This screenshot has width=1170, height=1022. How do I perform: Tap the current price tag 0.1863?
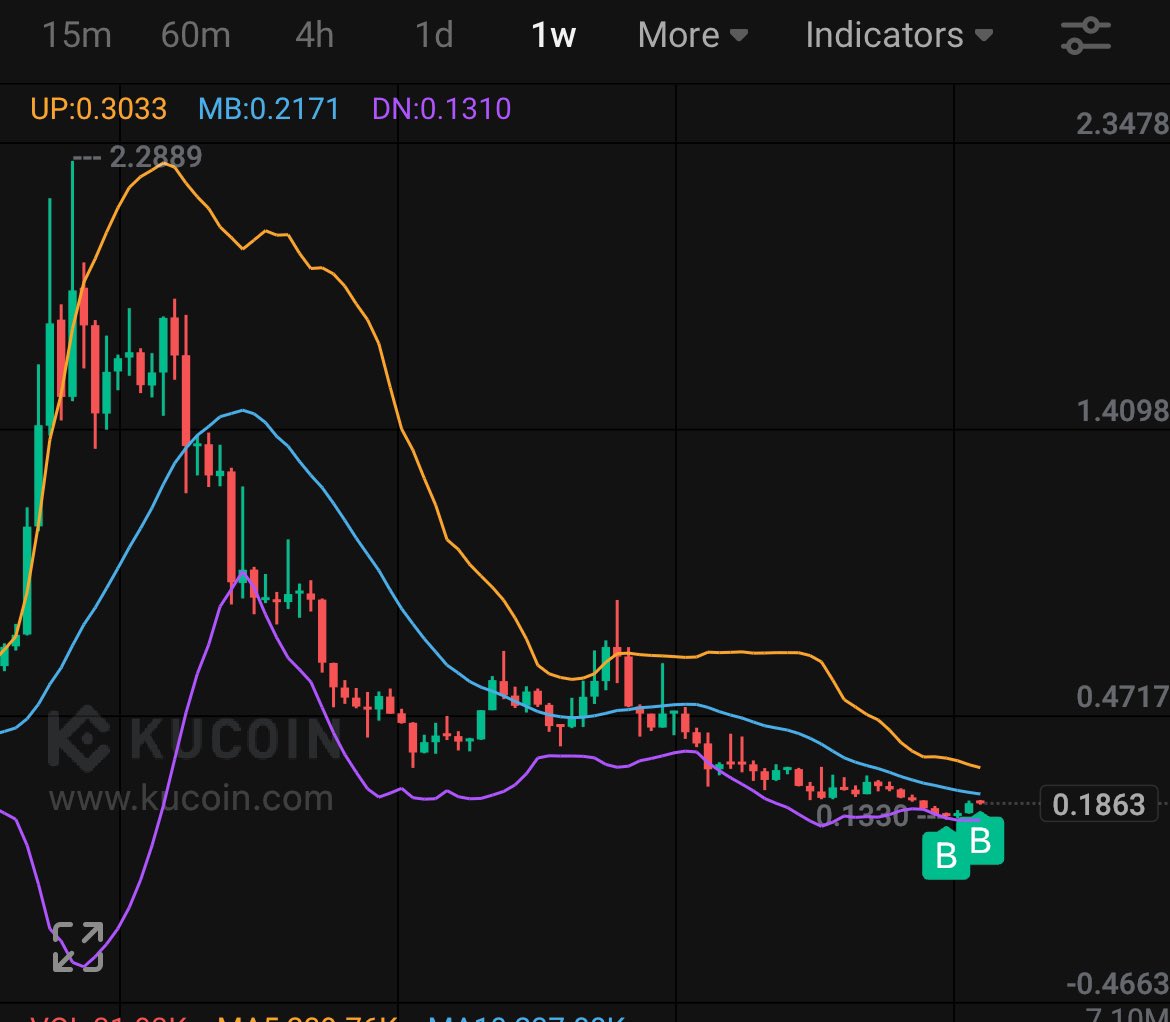1098,804
